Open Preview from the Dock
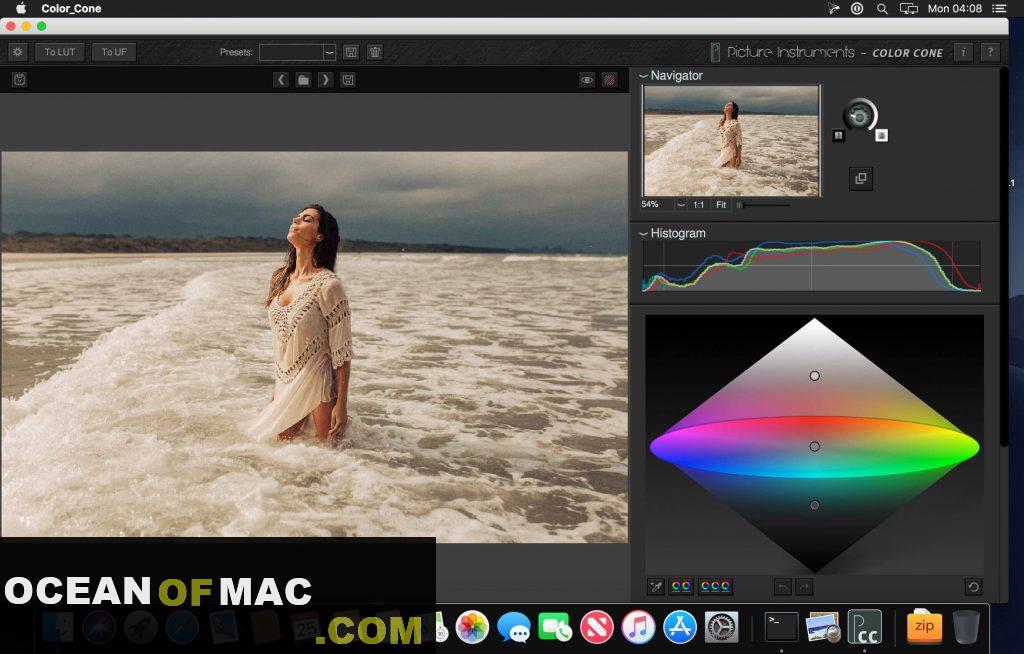The width and height of the screenshot is (1024, 654). pos(823,627)
